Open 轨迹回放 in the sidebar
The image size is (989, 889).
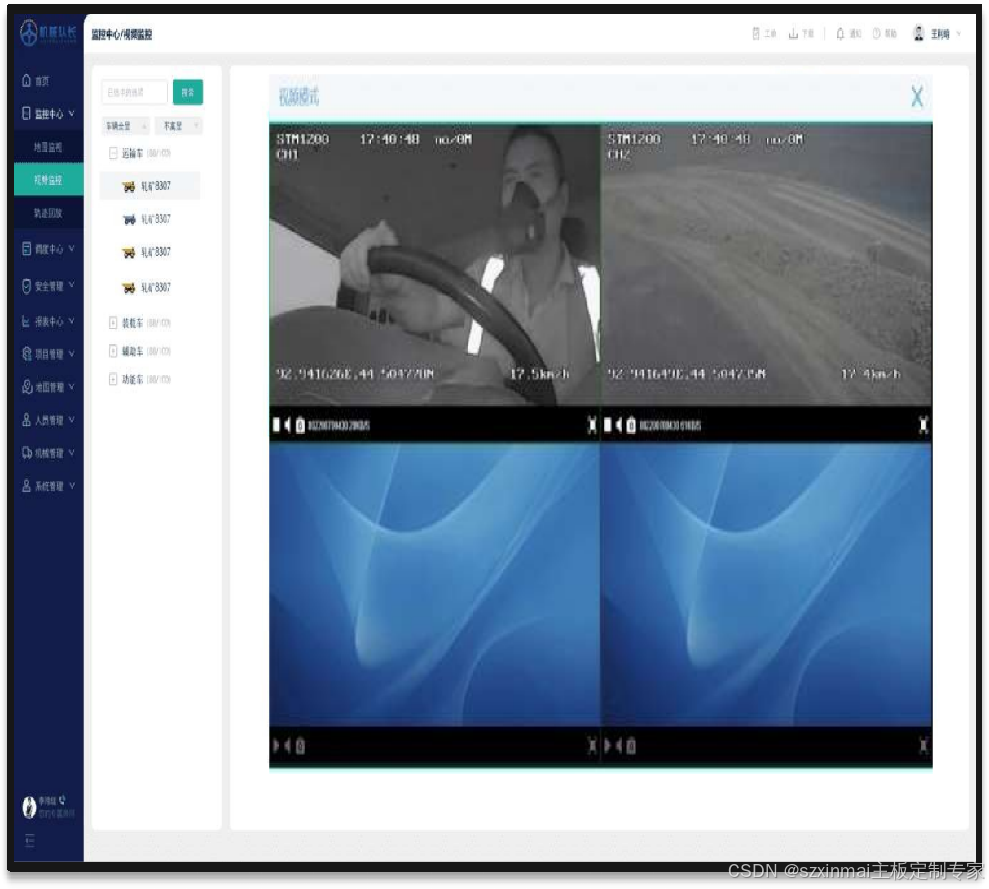(x=48, y=214)
